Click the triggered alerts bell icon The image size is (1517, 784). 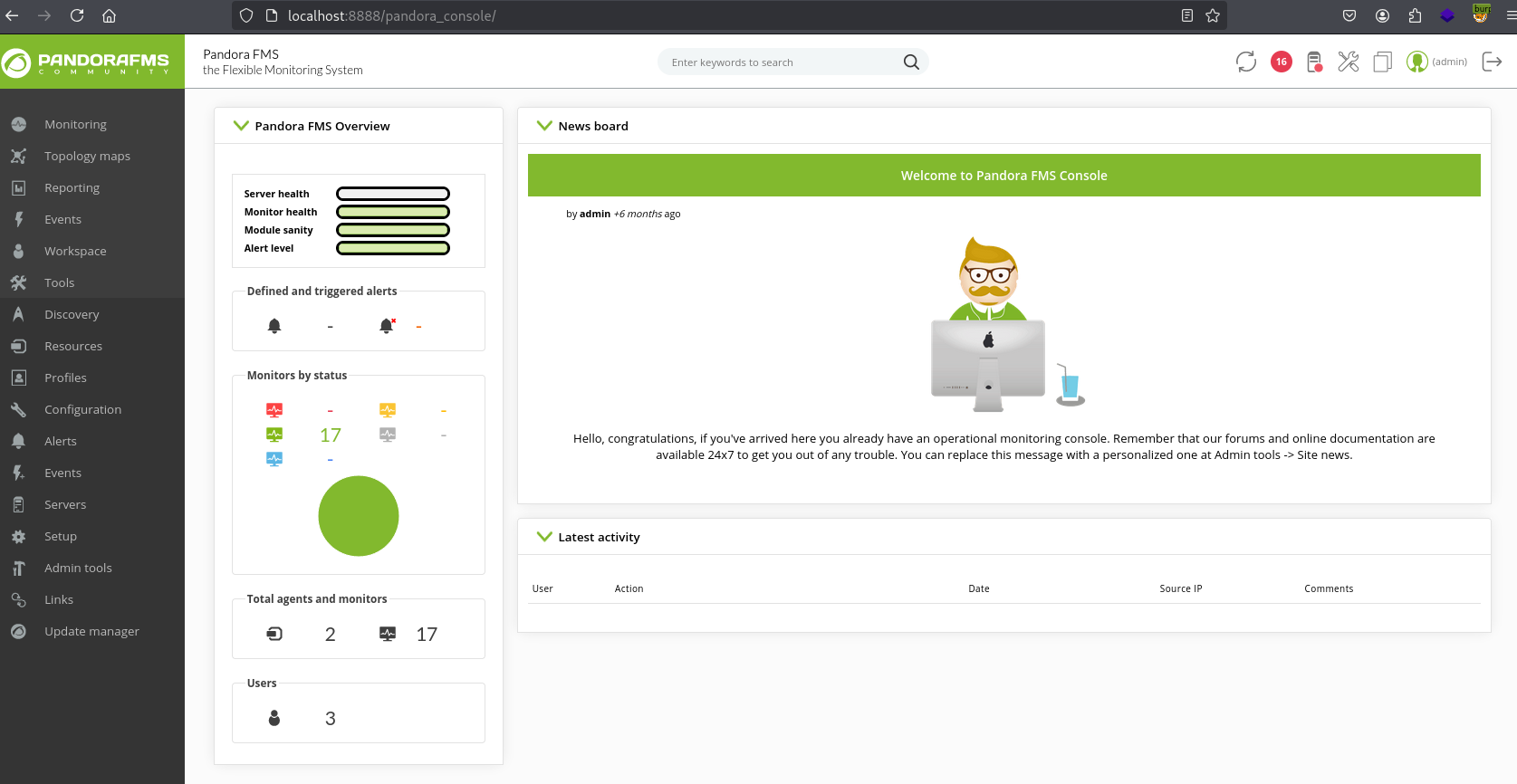[387, 326]
